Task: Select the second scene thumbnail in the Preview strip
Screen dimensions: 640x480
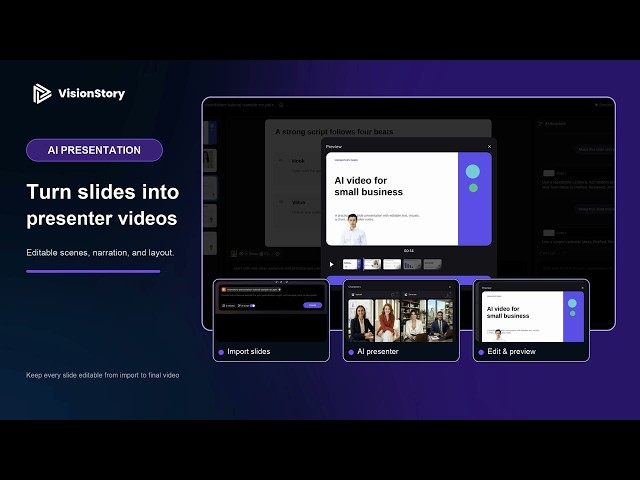Action: click(372, 264)
